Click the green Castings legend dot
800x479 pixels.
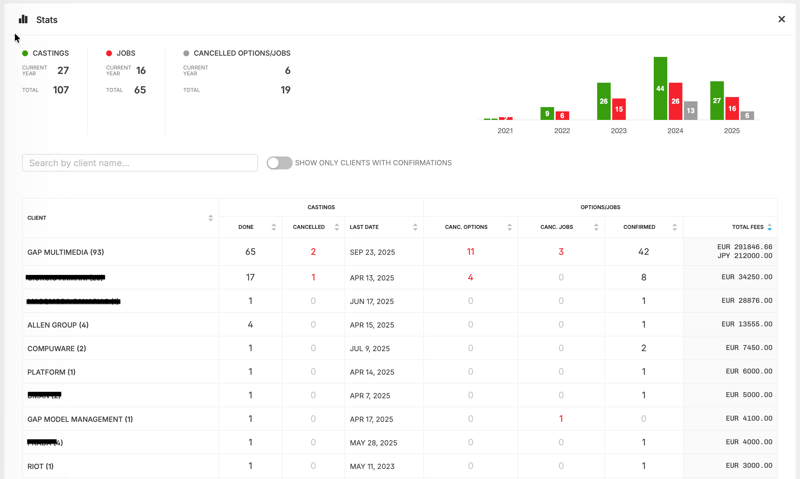point(25,53)
